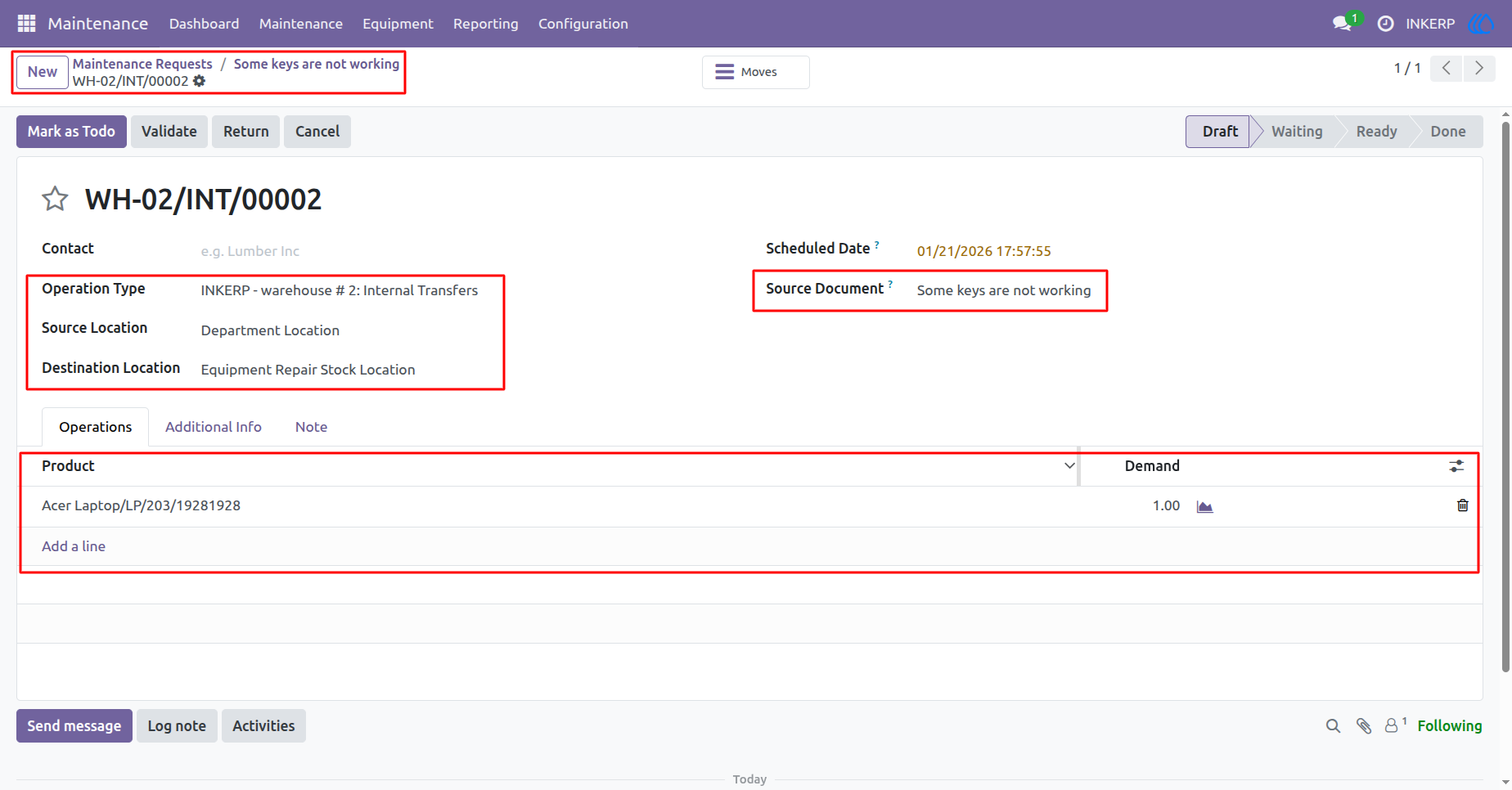Go to next record arrow
The image size is (1512, 790).
pyautogui.click(x=1479, y=69)
